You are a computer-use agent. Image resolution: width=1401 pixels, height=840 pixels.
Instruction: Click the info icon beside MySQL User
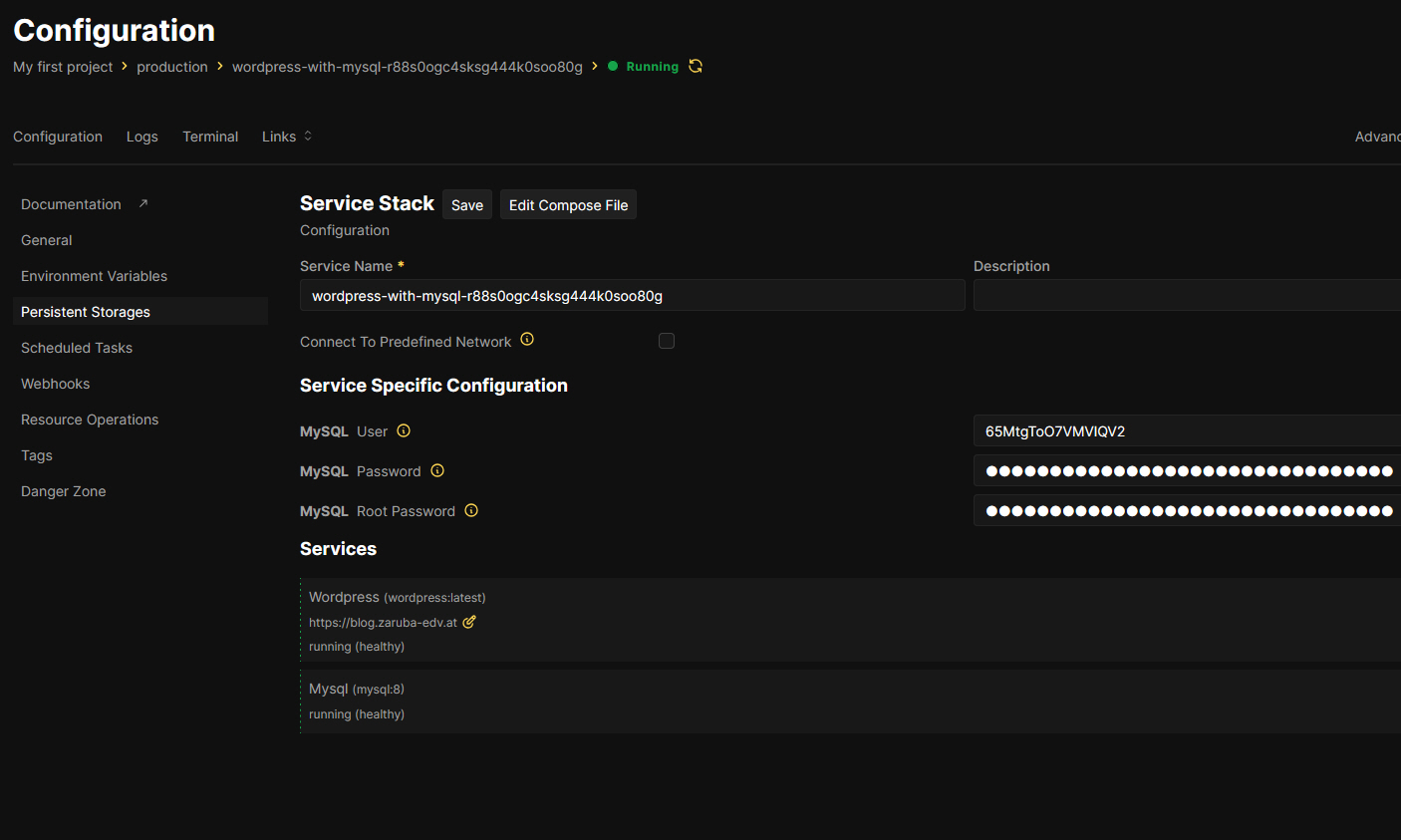[404, 430]
